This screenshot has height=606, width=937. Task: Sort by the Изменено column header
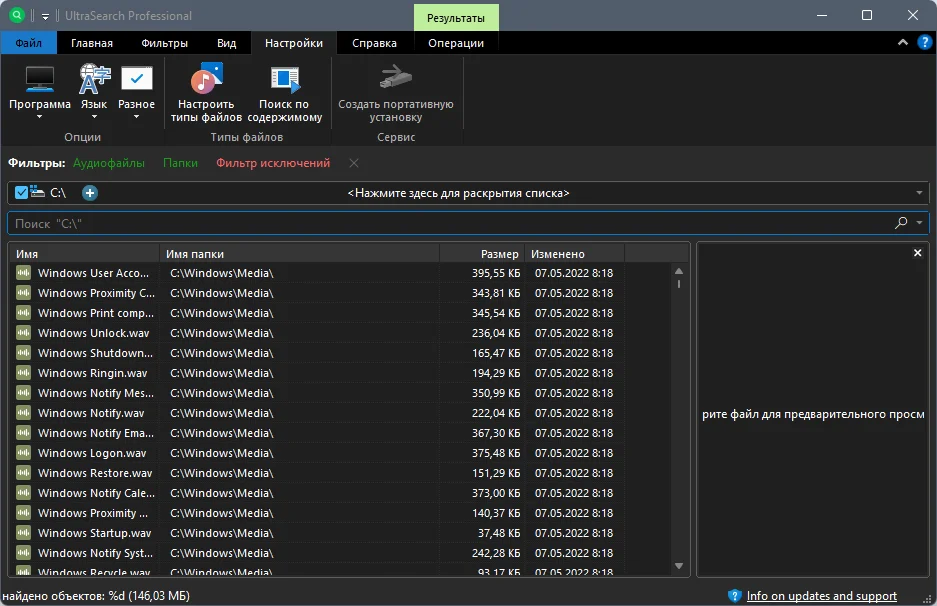[574, 254]
